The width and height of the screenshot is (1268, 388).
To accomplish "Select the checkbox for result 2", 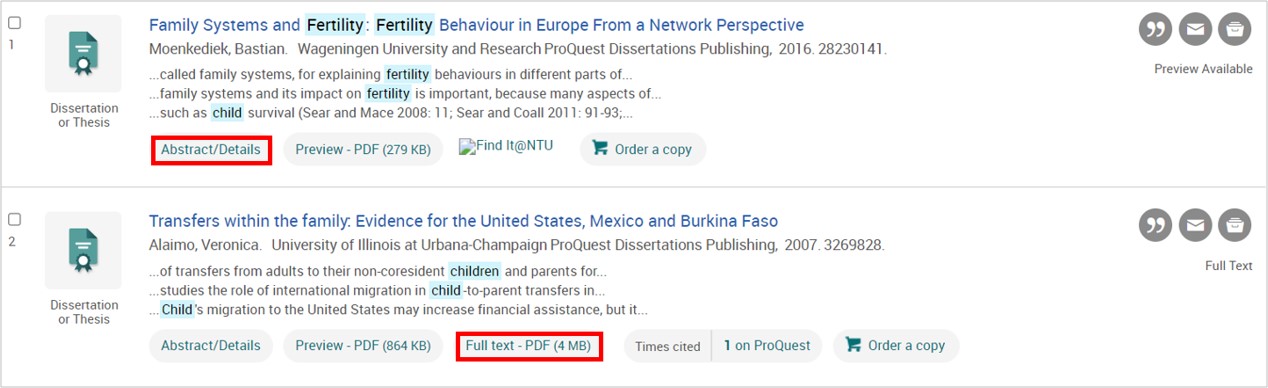I will [14, 220].
